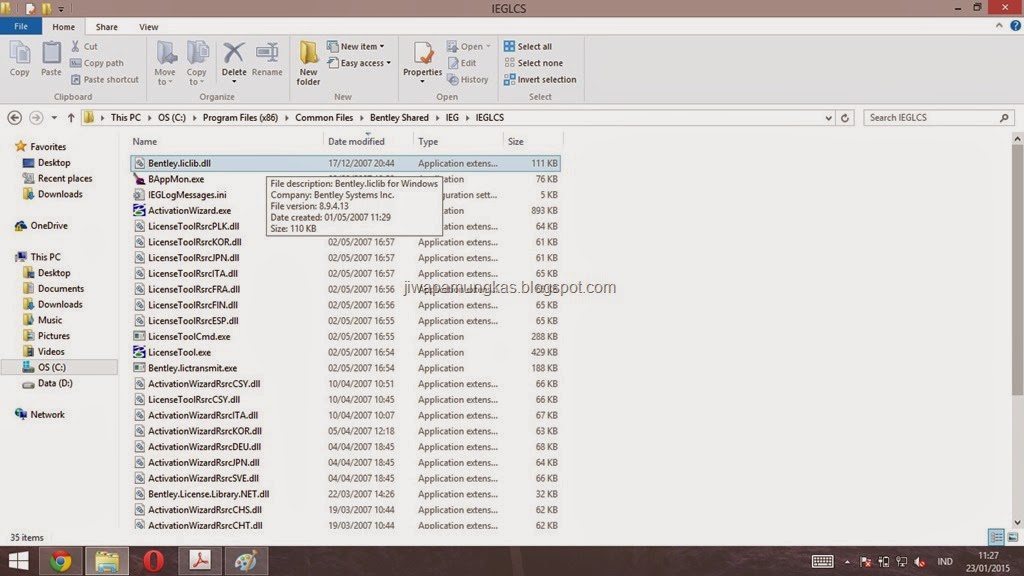Select BAppMon.exe file

pos(176,179)
